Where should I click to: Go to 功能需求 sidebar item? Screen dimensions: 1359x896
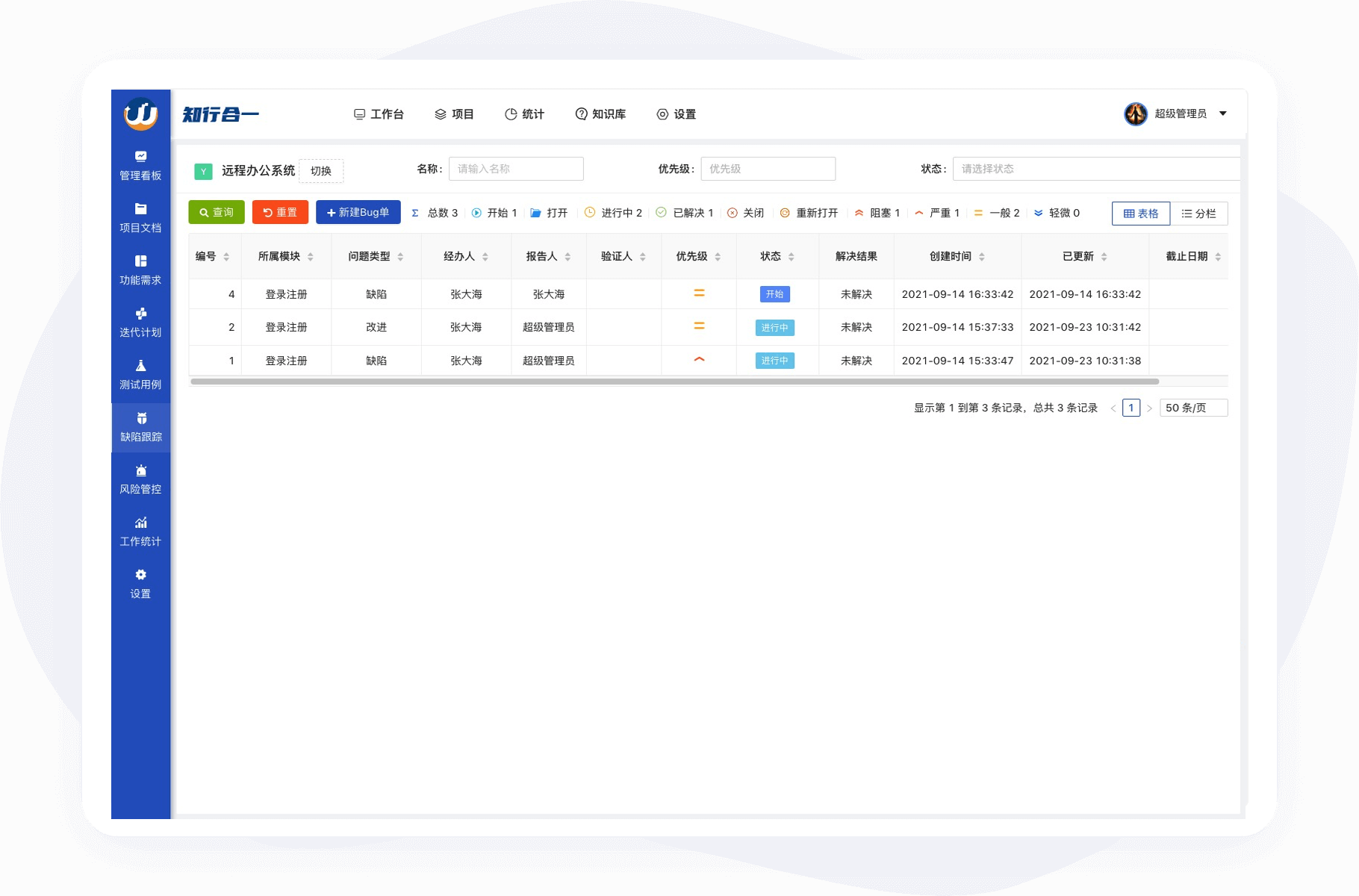(x=140, y=270)
